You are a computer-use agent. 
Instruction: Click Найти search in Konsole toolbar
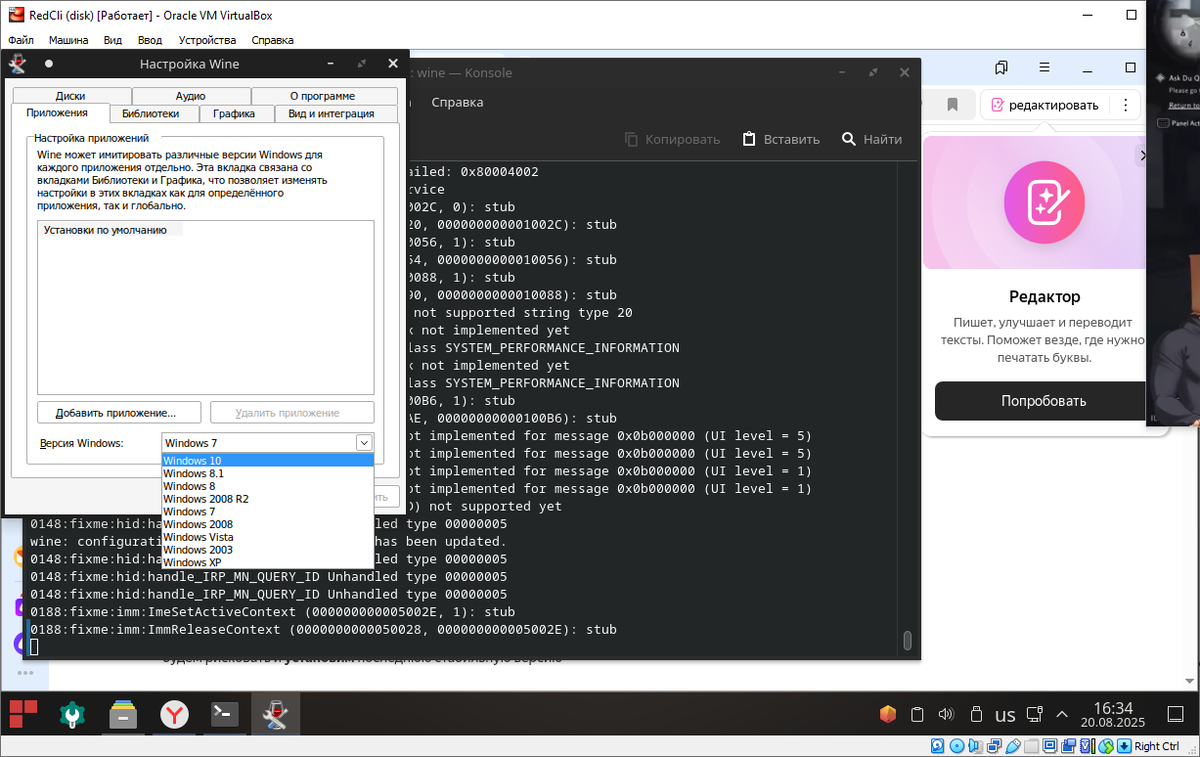click(872, 139)
